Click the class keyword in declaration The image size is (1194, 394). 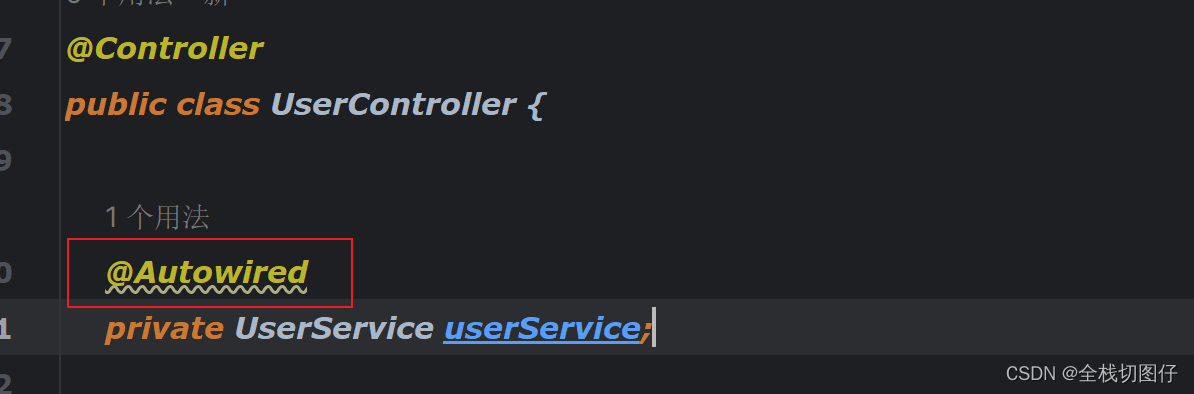click(x=218, y=104)
